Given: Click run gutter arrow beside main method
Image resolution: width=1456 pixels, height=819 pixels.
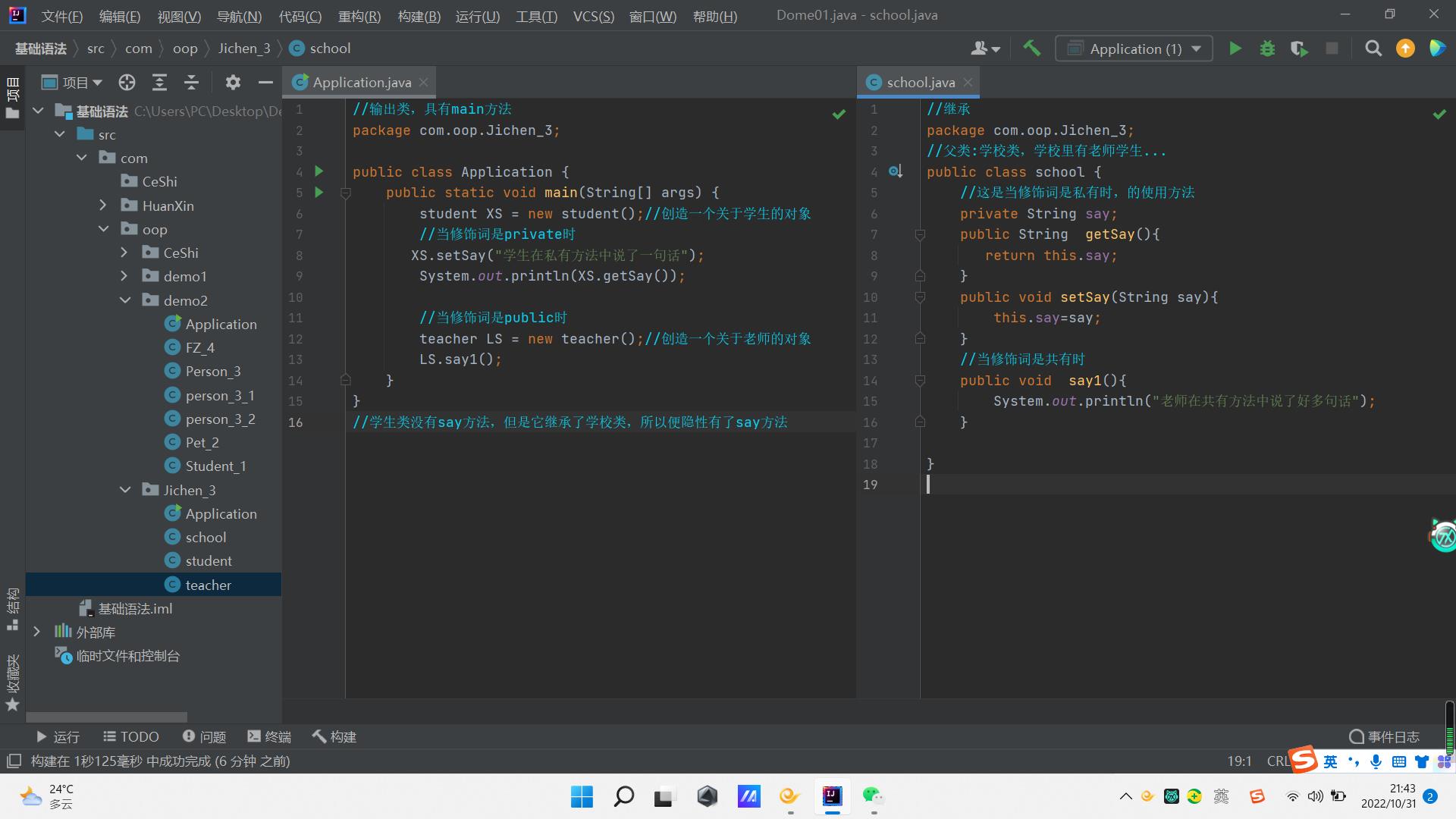Looking at the screenshot, I should (319, 193).
